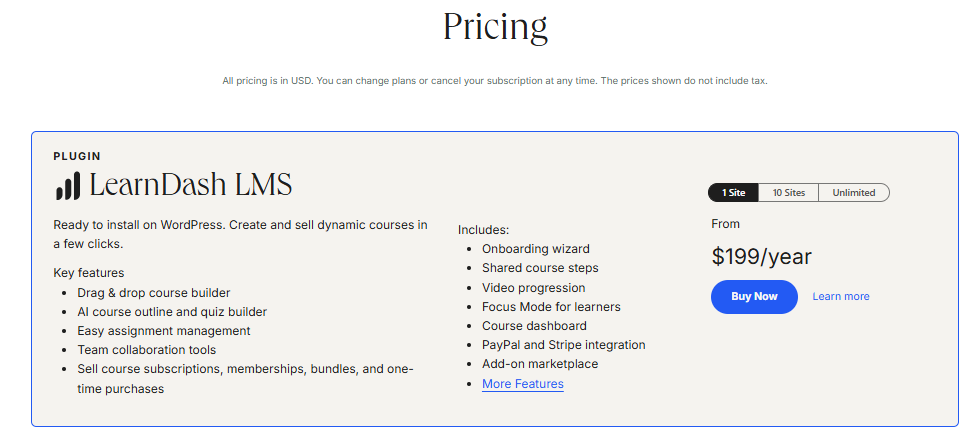This screenshot has width=980, height=442.
Task: Click the Pricing page heading
Action: click(495, 28)
